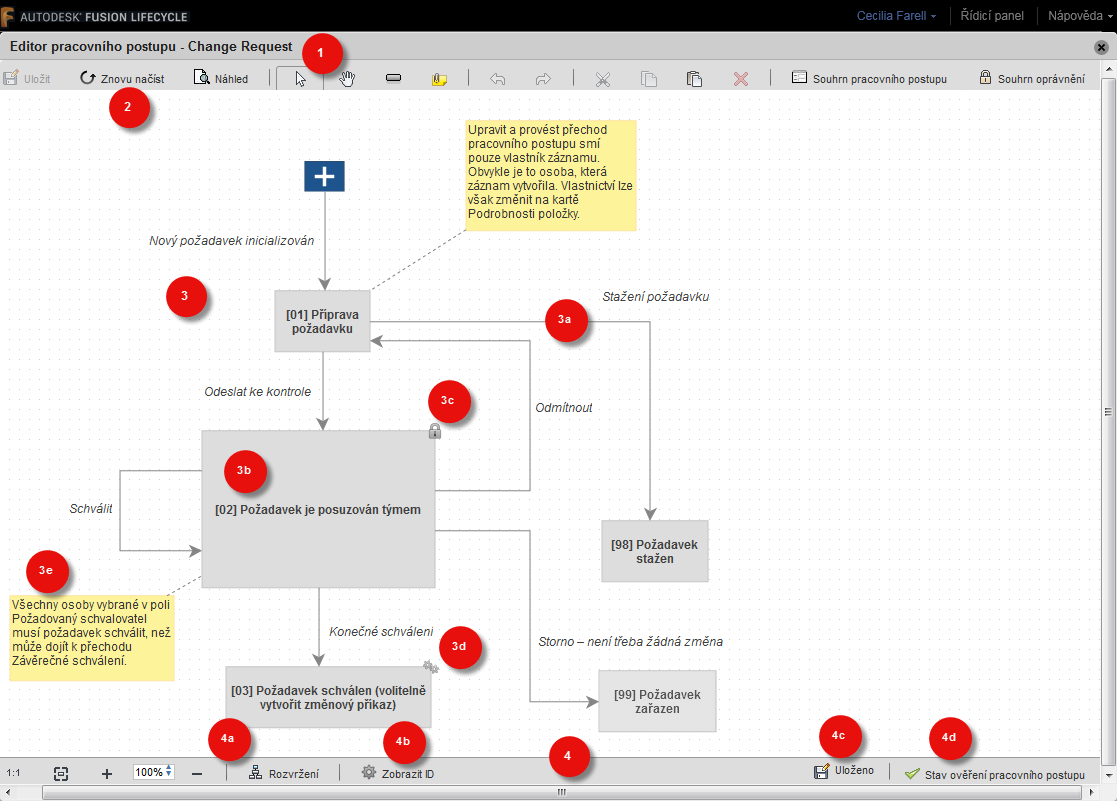Image resolution: width=1117 pixels, height=801 pixels.
Task: Go to Řídicí panel
Action: (x=992, y=16)
